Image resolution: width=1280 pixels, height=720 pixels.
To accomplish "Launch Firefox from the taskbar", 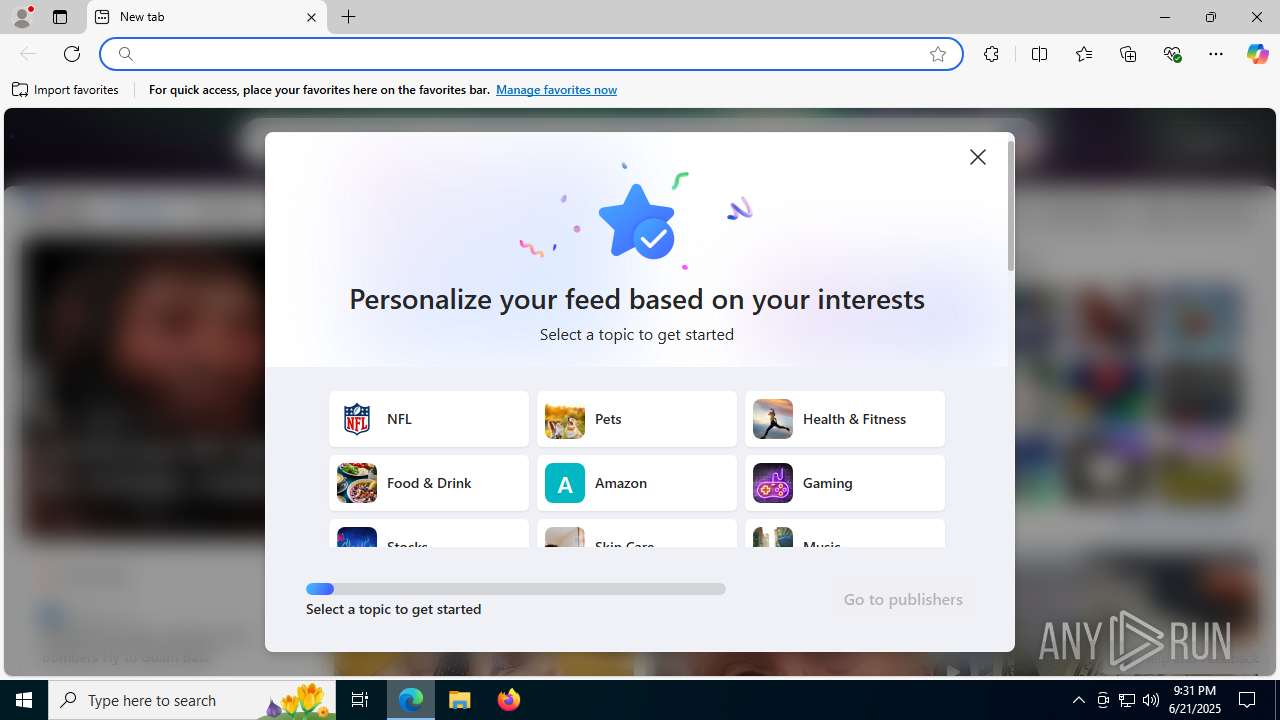I will 508,700.
